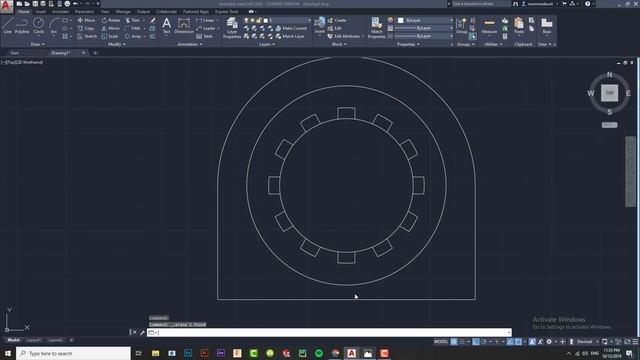Click the Rotate tool
Viewport: 640px width, 360px height.
[111, 20]
